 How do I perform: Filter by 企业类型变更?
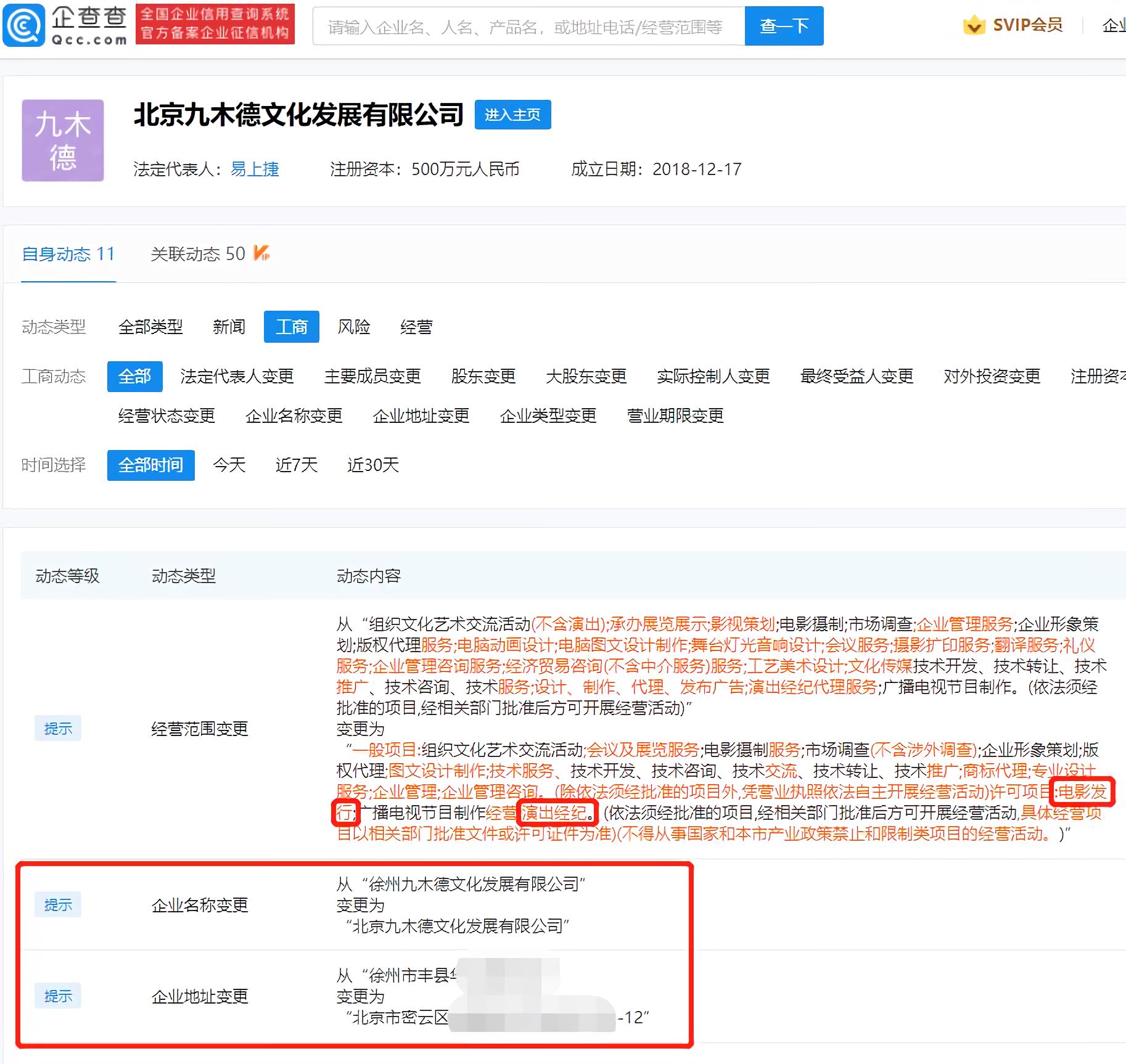(x=548, y=416)
